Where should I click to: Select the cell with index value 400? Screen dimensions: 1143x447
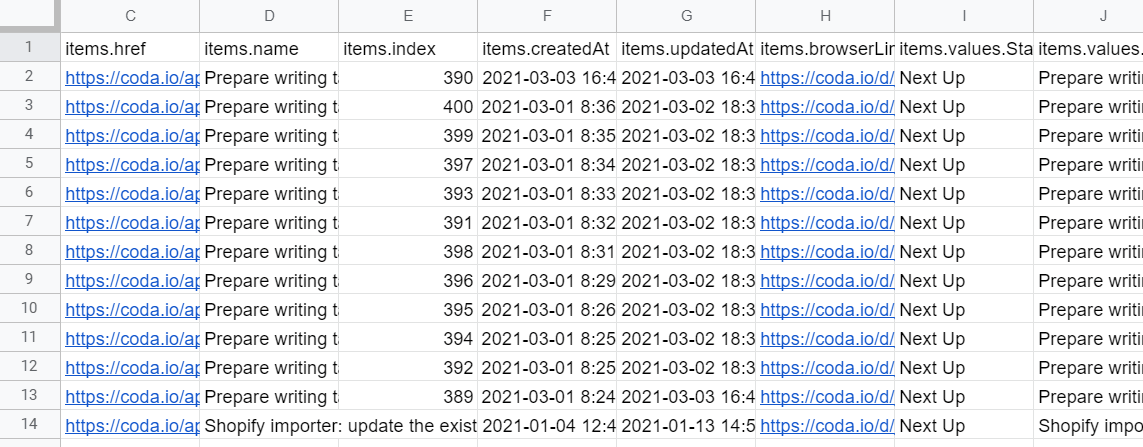point(408,106)
